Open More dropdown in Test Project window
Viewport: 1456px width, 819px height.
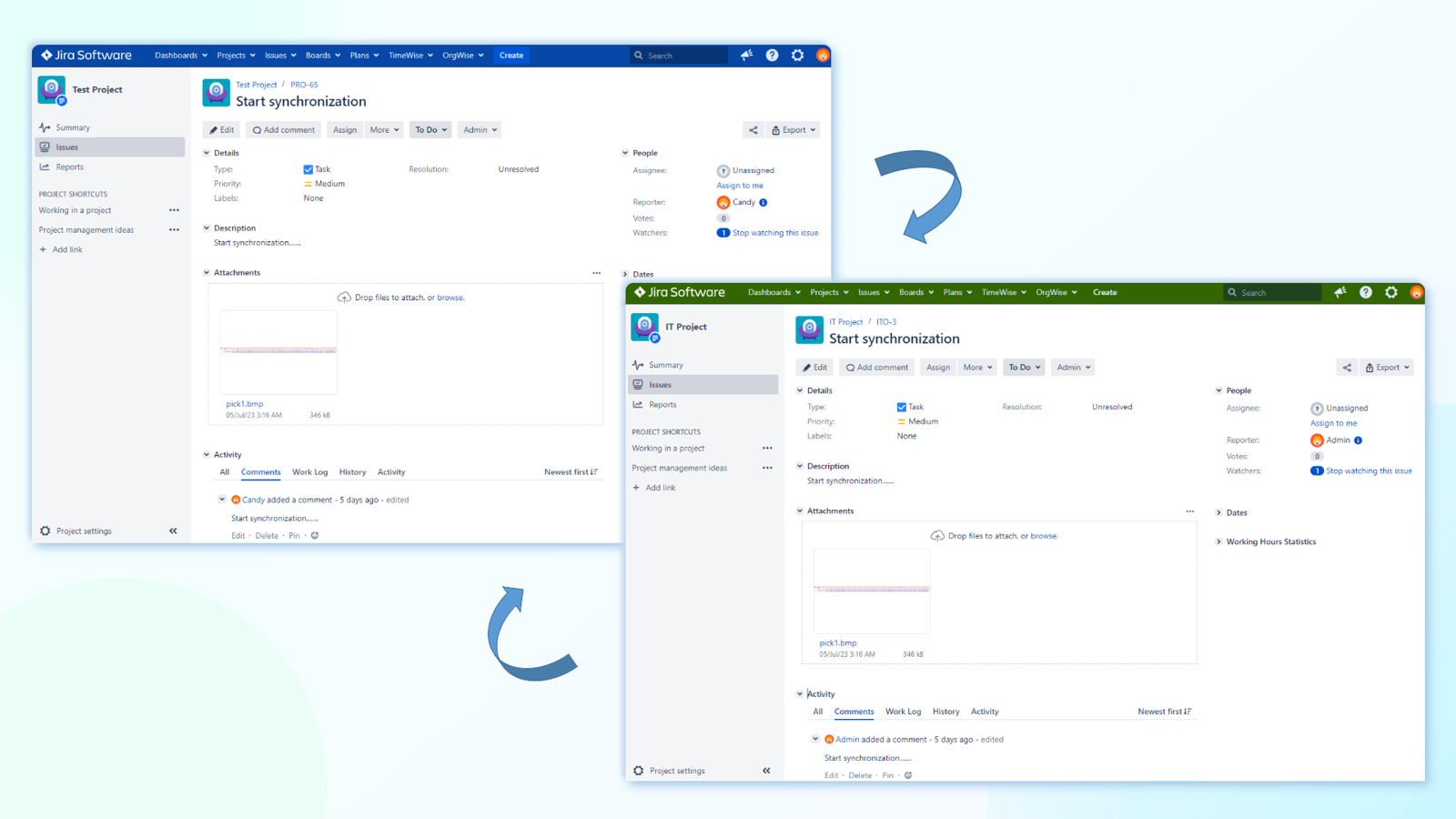click(x=384, y=130)
